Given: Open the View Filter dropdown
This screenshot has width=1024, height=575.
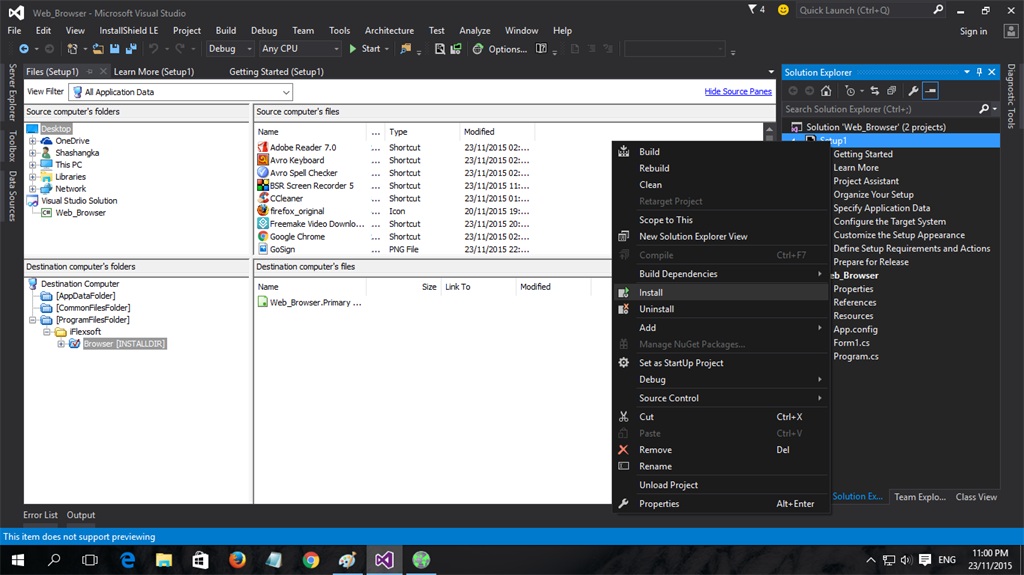Looking at the screenshot, I should [x=286, y=92].
